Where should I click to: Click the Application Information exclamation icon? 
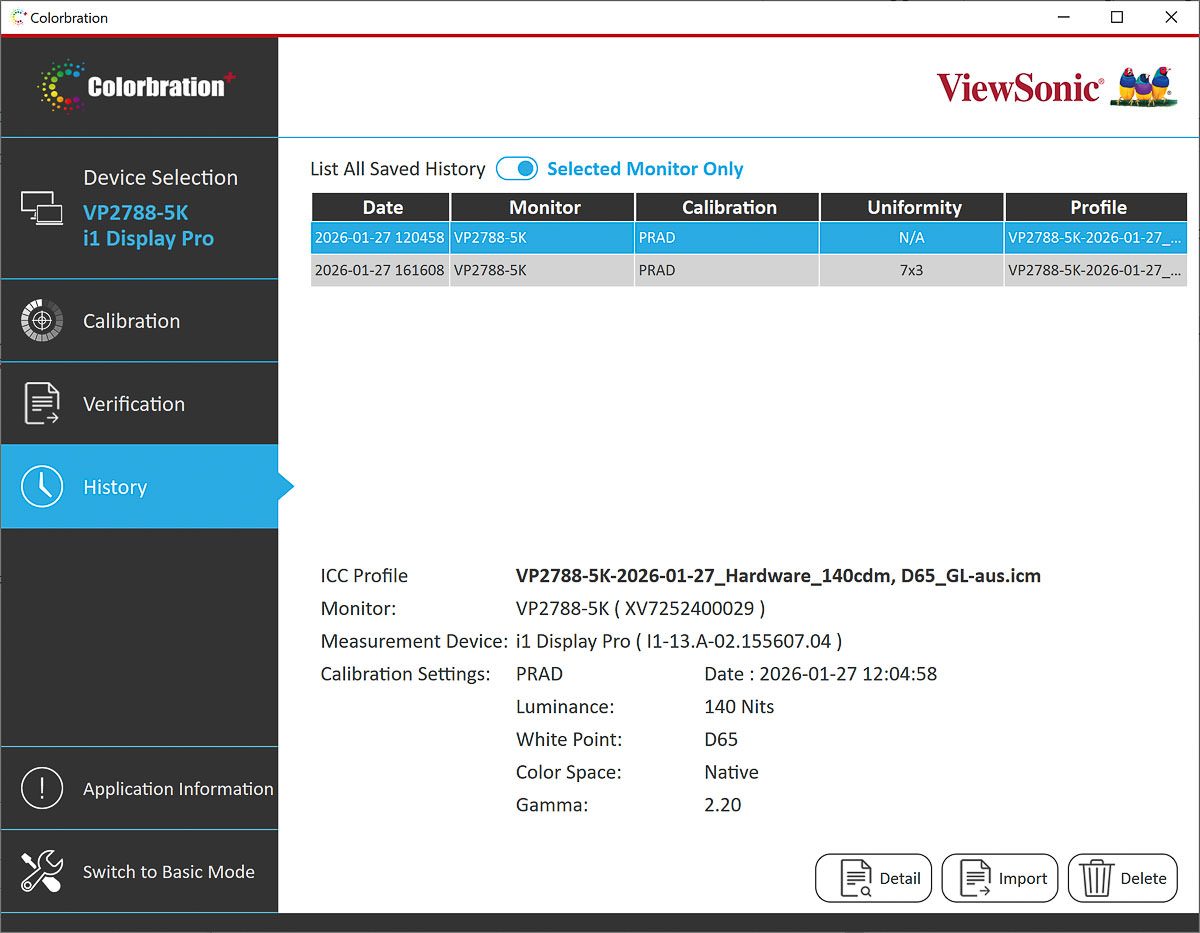point(41,789)
